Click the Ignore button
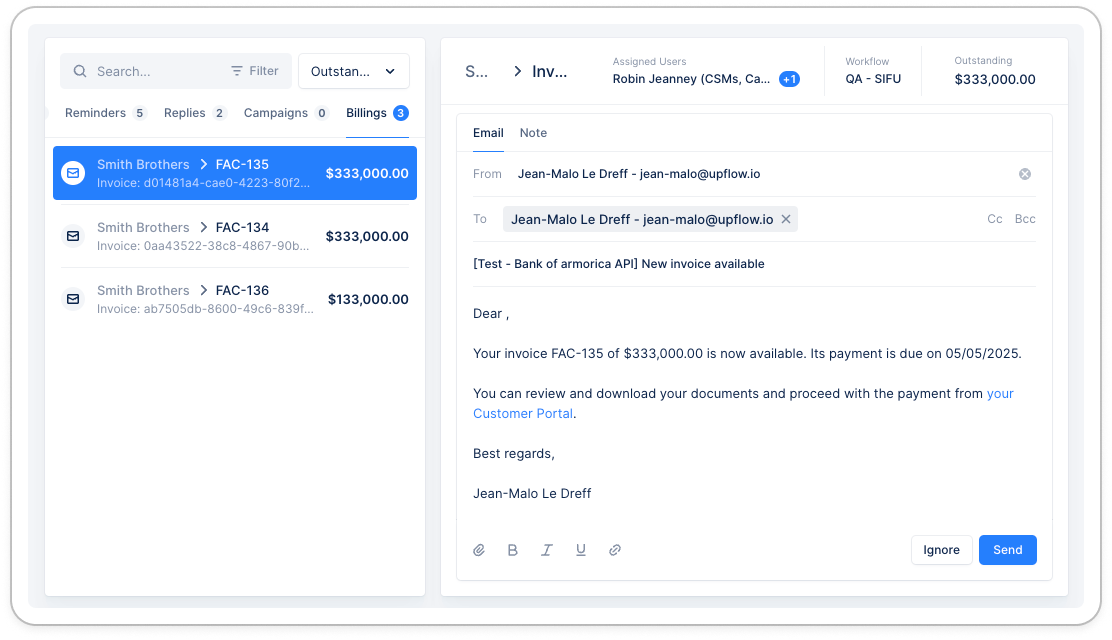Viewport: 1112px width, 640px height. (x=941, y=550)
